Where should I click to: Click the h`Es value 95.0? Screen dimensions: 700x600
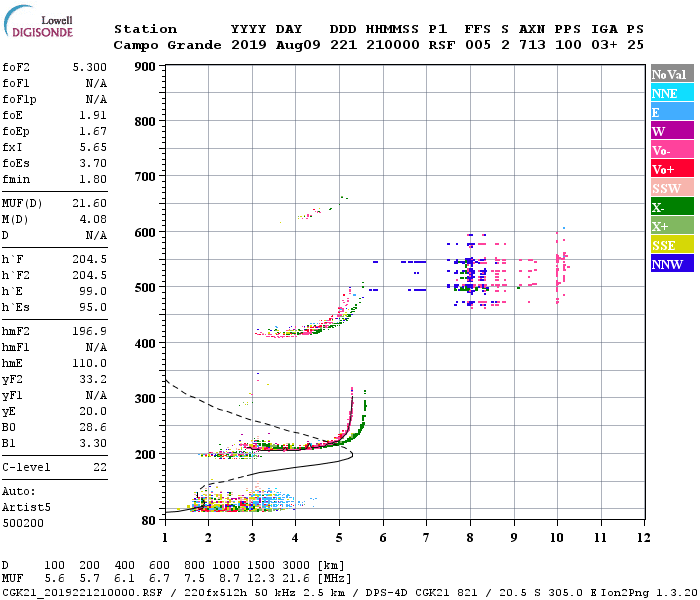93,308
